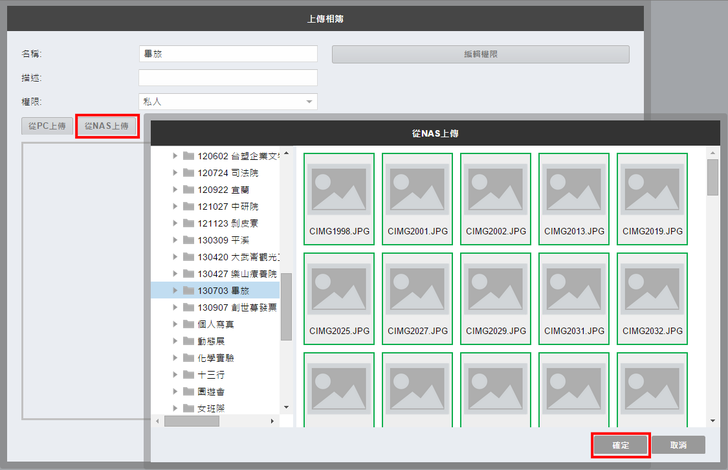Open the 編輯權限 button
The height and width of the screenshot is (470, 728).
481,54
